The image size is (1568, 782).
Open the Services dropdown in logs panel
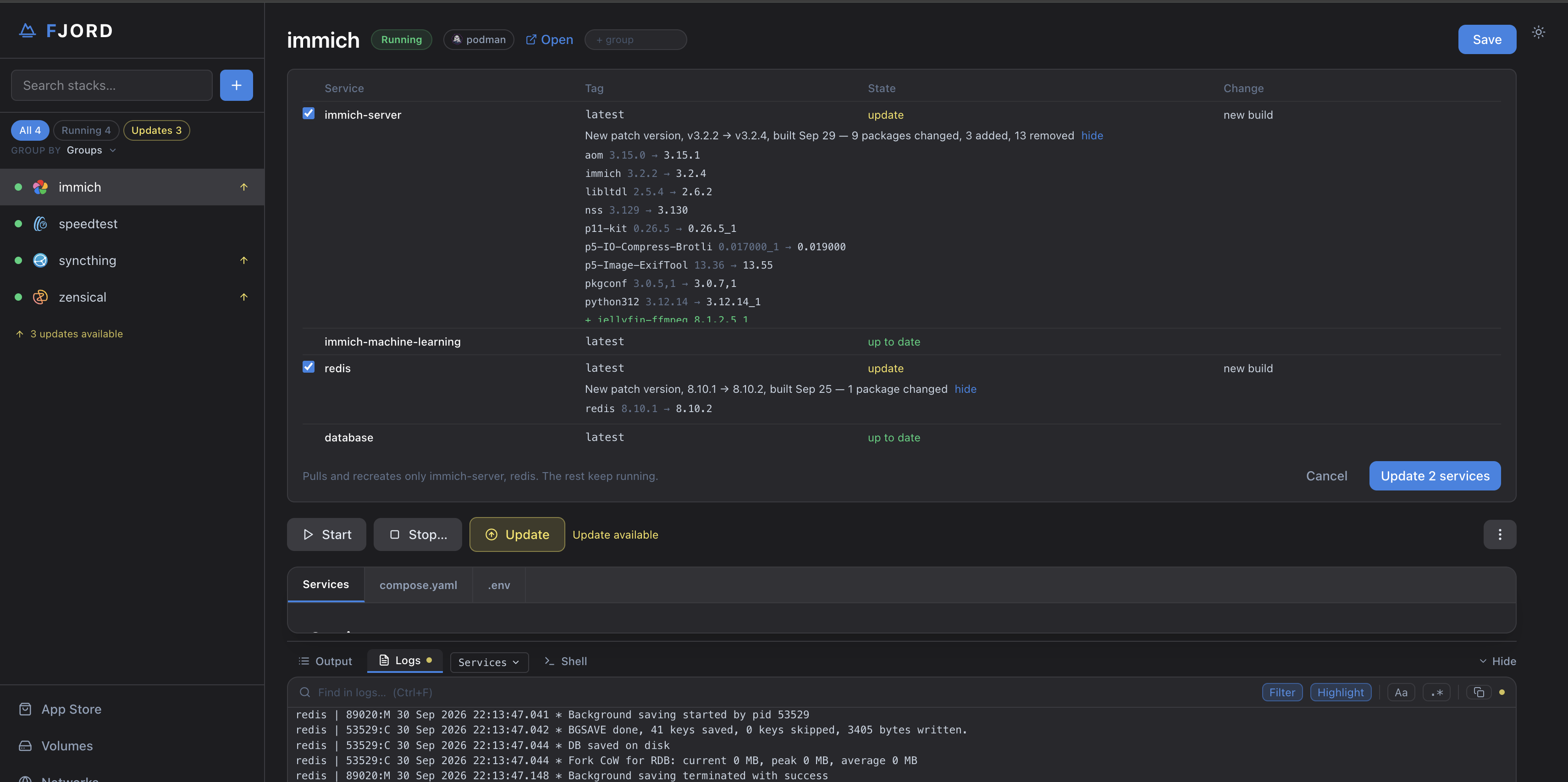click(489, 662)
